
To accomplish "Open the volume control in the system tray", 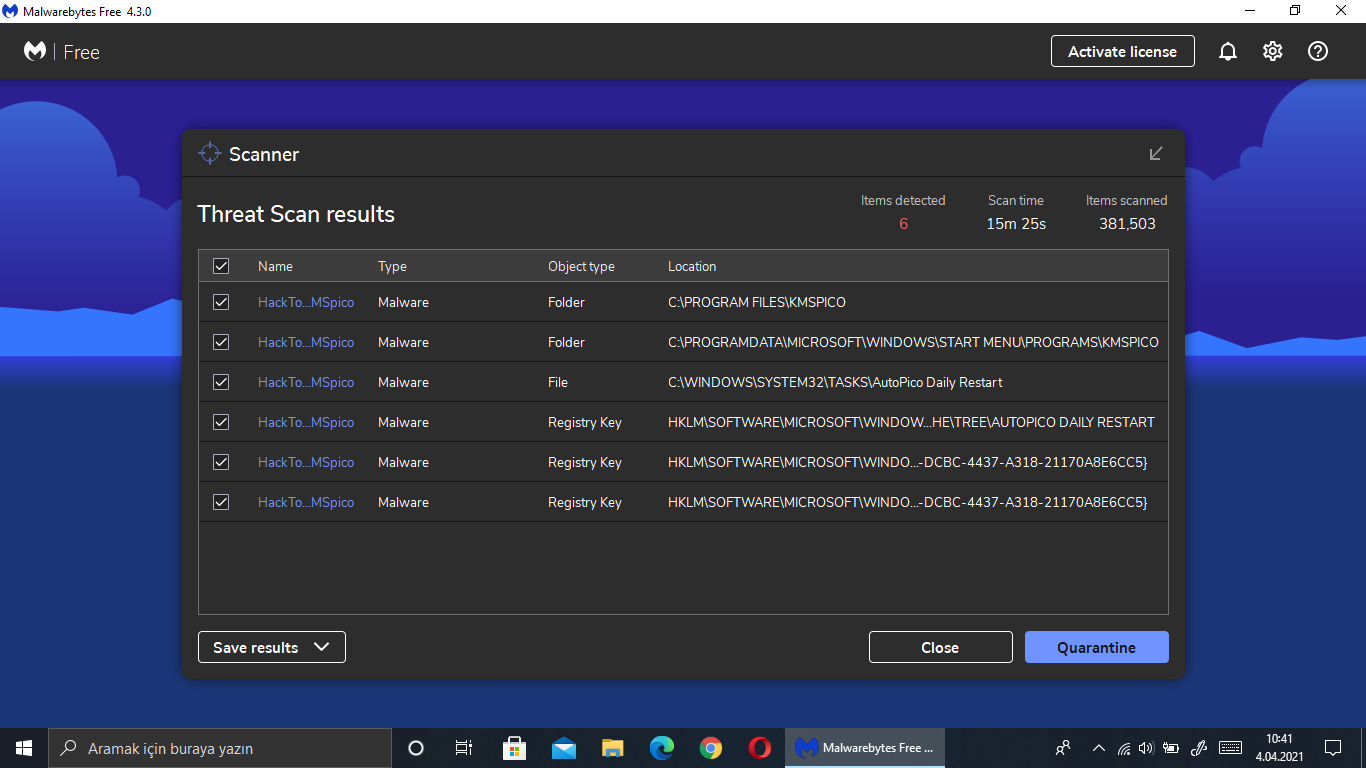I will pyautogui.click(x=1146, y=748).
